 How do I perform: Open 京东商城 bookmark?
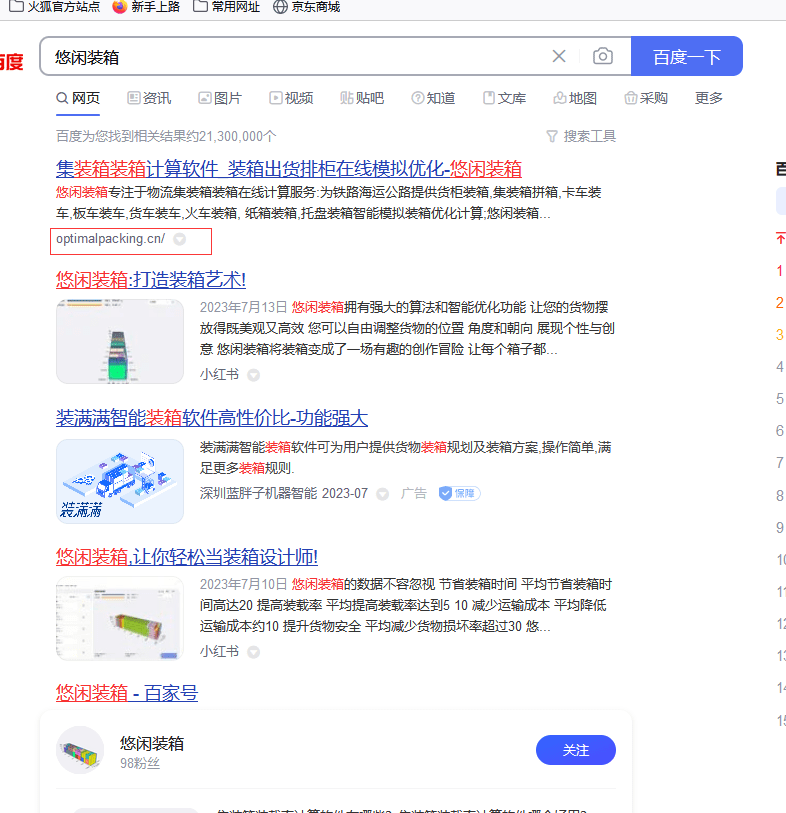click(307, 7)
